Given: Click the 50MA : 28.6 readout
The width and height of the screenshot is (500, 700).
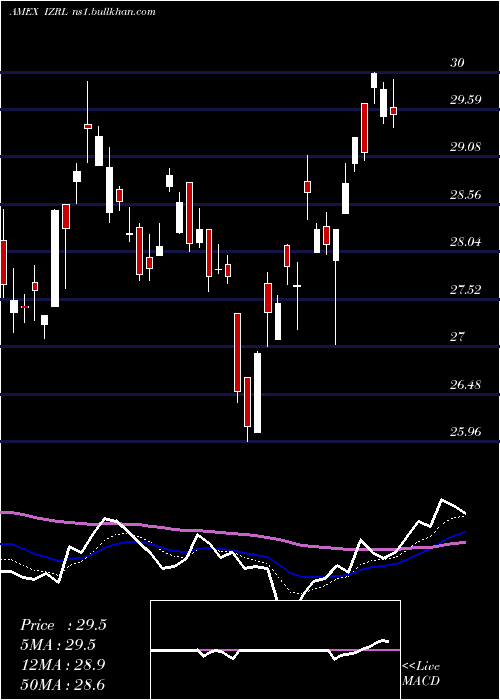Looking at the screenshot, I should click(63, 684).
